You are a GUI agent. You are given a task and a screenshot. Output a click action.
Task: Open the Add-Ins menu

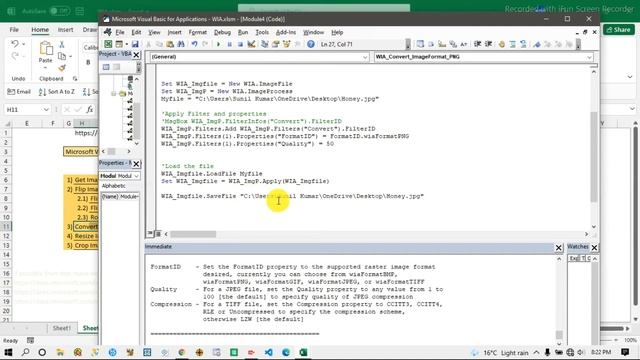(286, 32)
